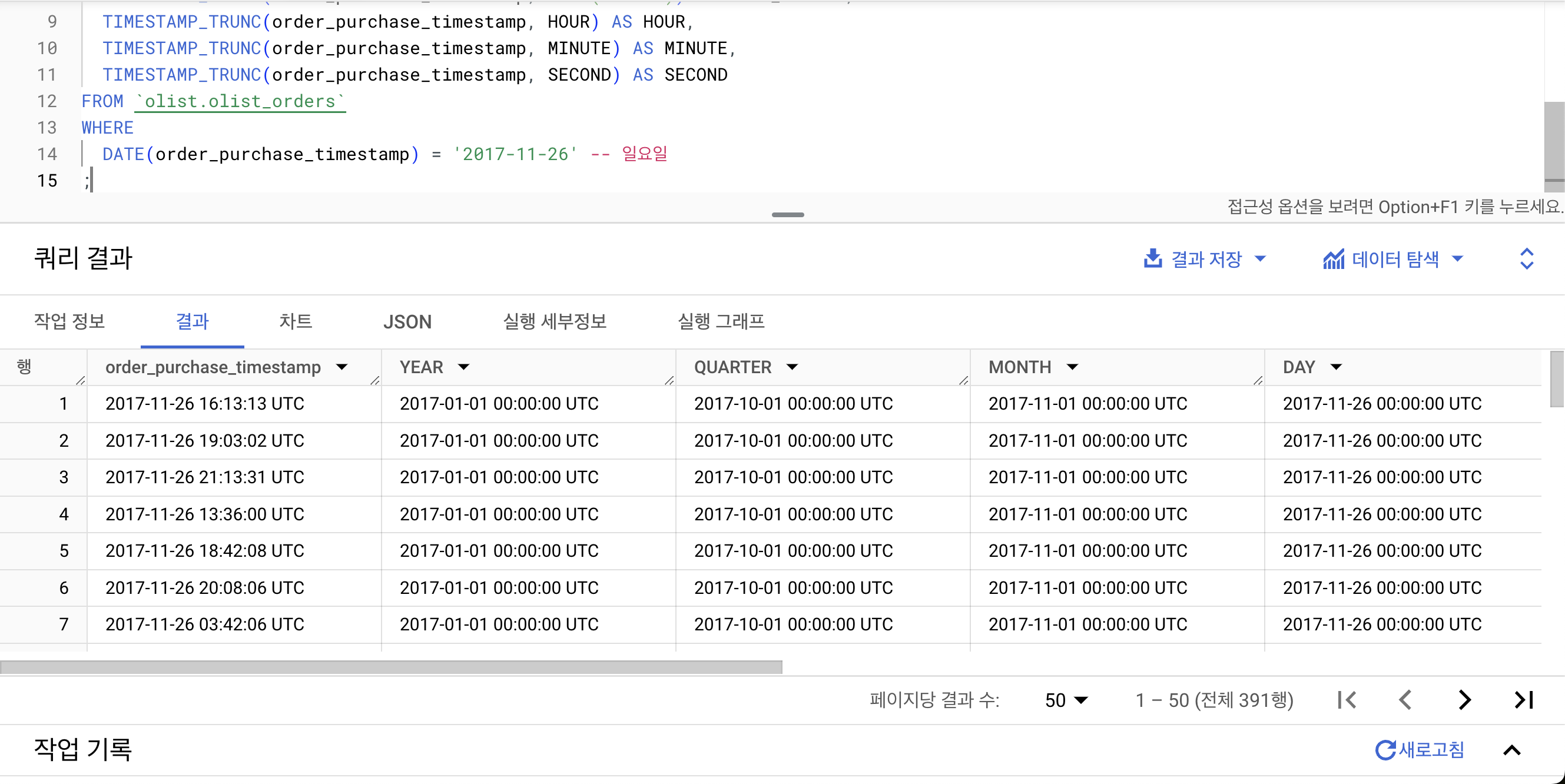The width and height of the screenshot is (1565, 784).
Task: Open the MONTH column dropdown arrow
Action: click(x=1072, y=367)
